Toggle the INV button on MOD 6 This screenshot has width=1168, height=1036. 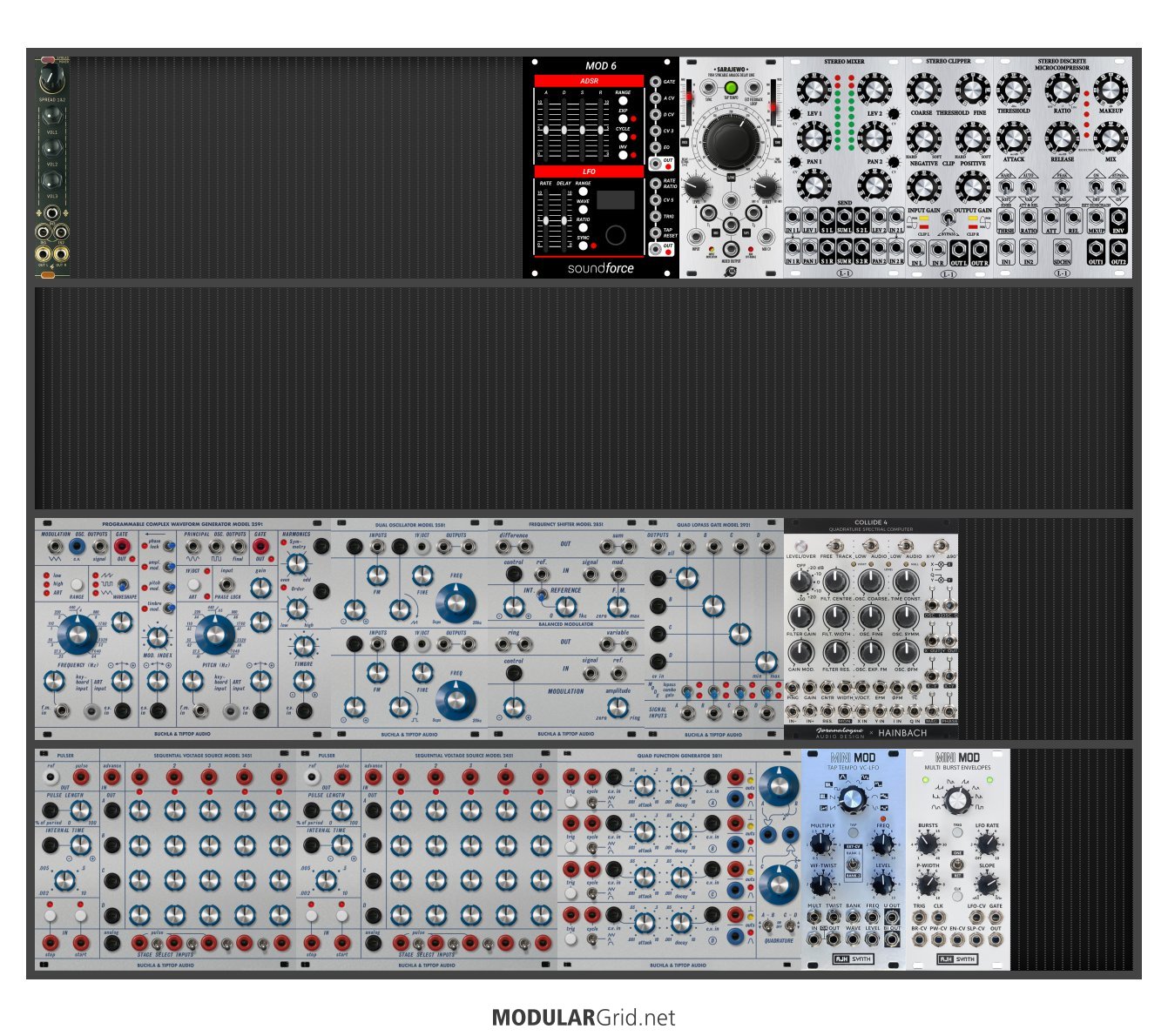click(x=623, y=155)
